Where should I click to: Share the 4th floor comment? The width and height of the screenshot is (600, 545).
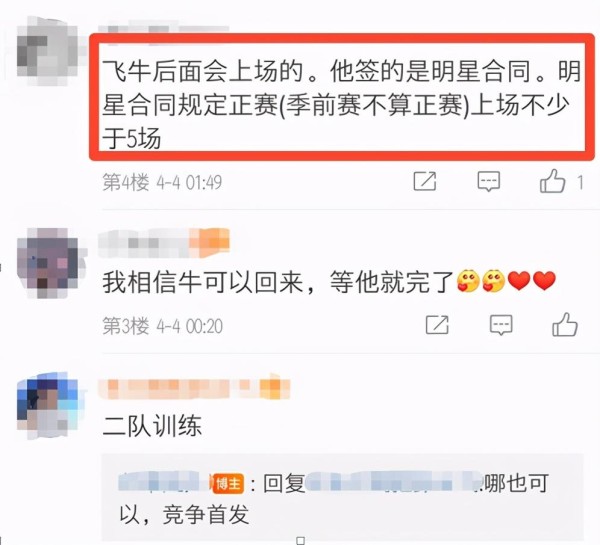pos(425,181)
